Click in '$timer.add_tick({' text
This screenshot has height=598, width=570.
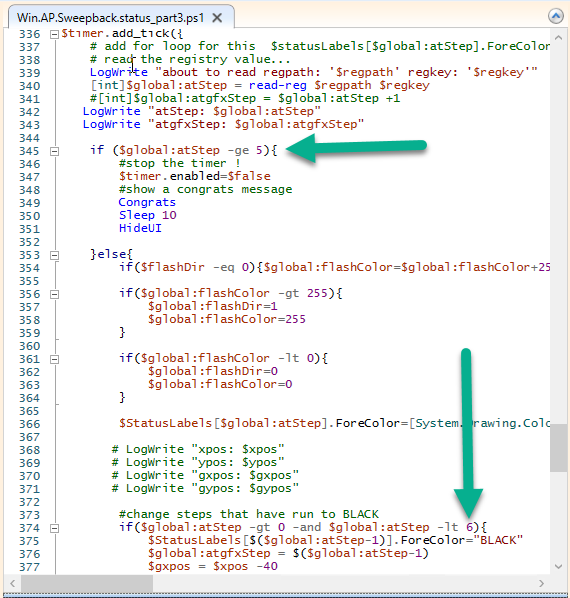pyautogui.click(x=122, y=34)
